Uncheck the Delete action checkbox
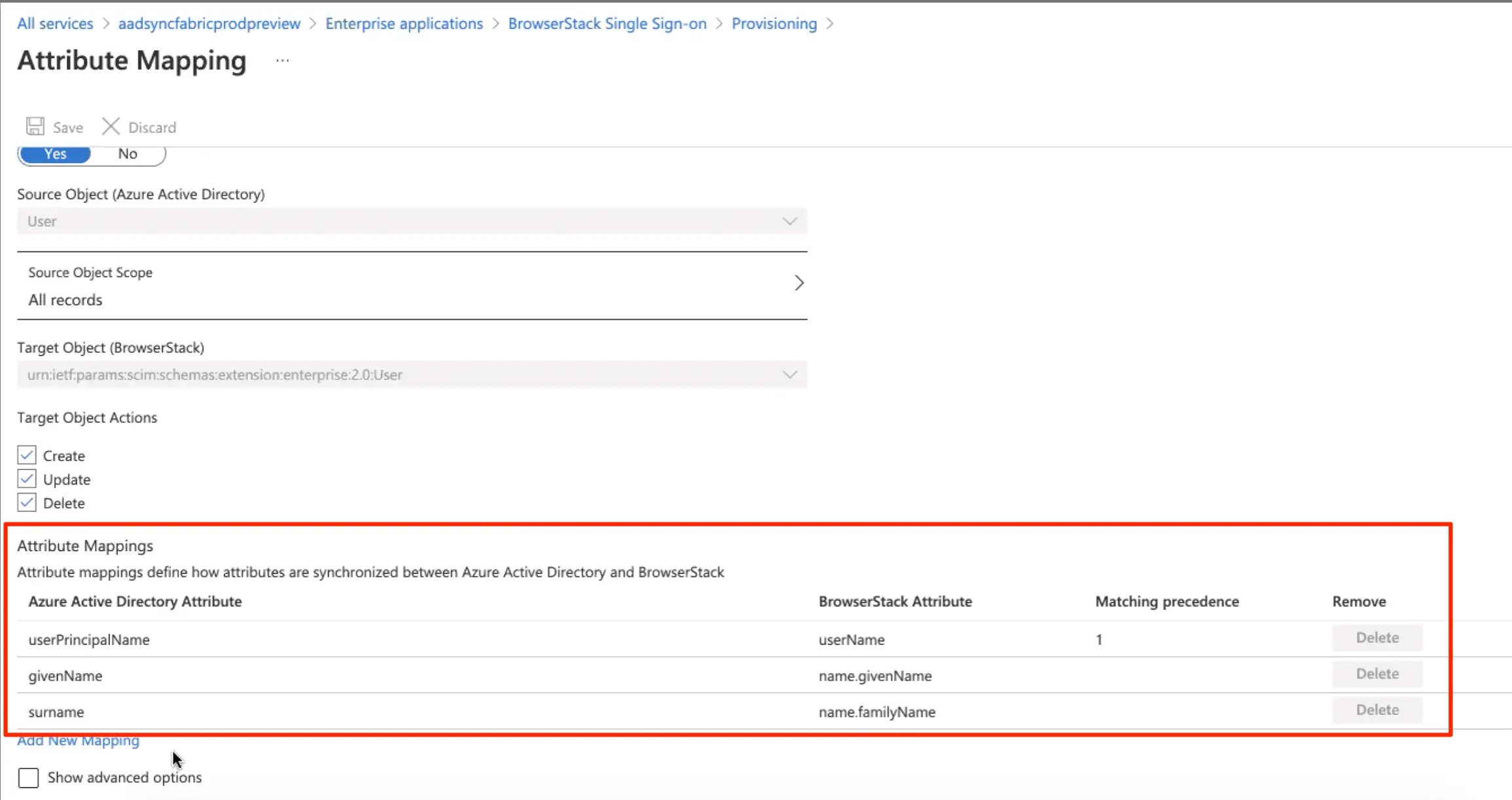Screen dimensions: 1512x800 [x=27, y=503]
